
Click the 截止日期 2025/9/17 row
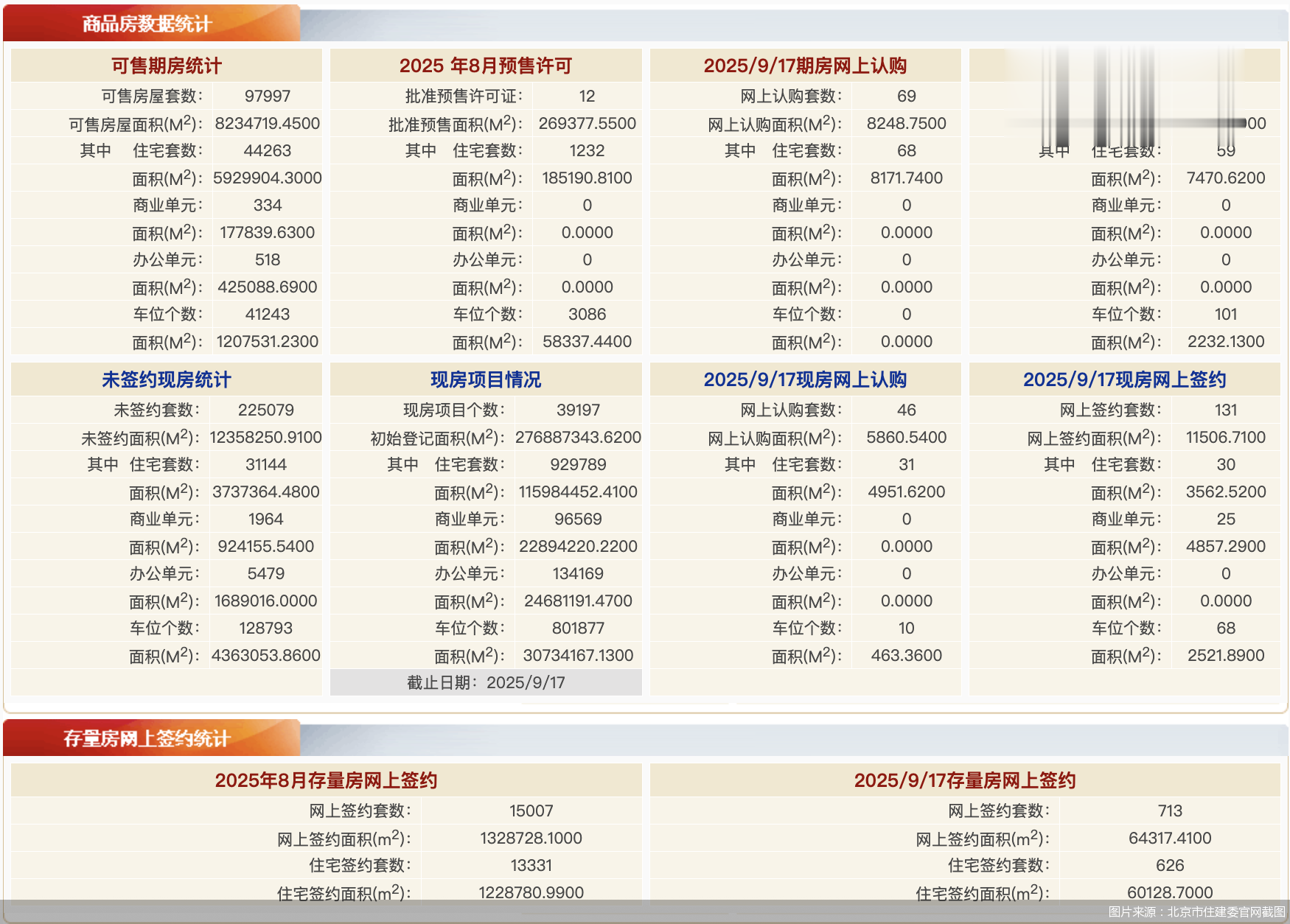[486, 682]
